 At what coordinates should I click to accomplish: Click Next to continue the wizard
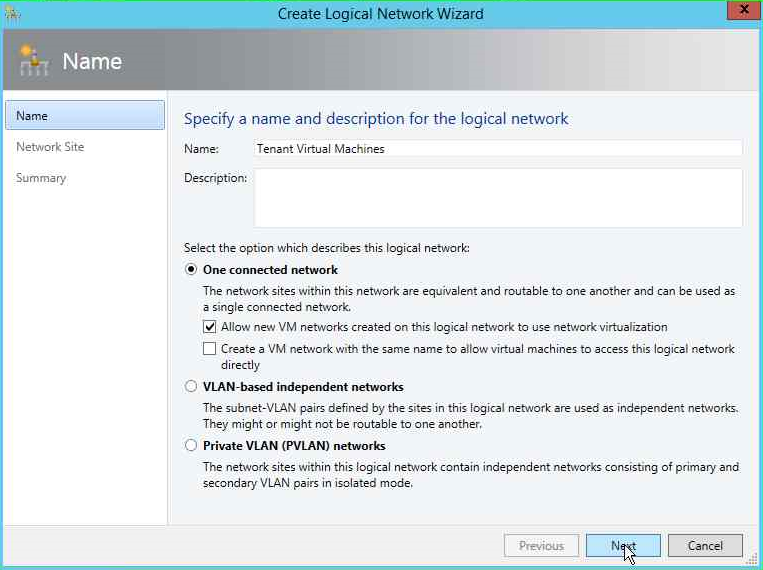623,546
